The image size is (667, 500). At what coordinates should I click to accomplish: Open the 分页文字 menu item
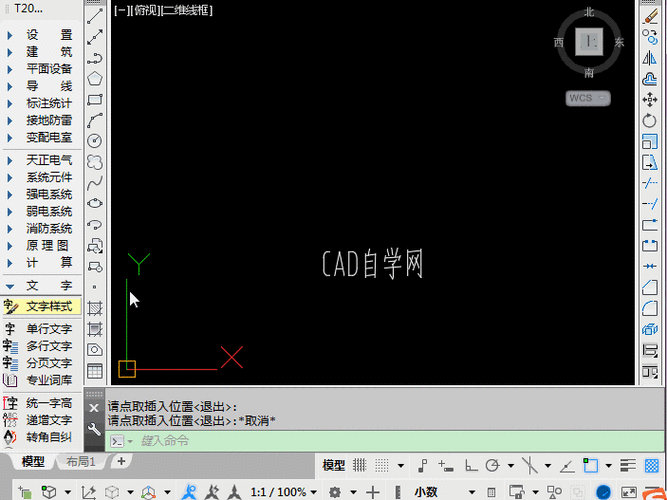41,363
